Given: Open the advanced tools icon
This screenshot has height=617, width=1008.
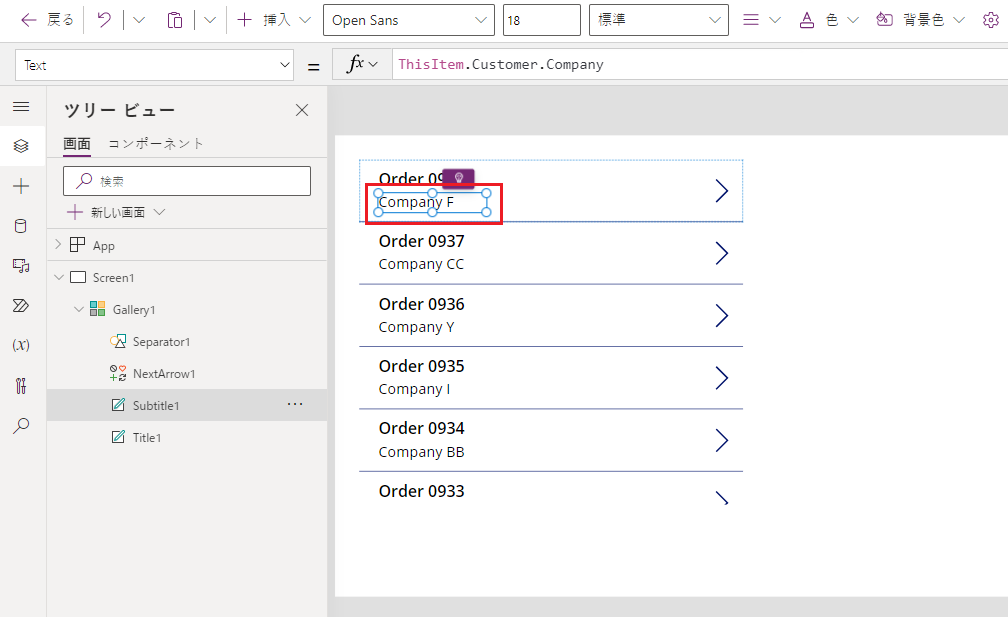Looking at the screenshot, I should pos(21,385).
